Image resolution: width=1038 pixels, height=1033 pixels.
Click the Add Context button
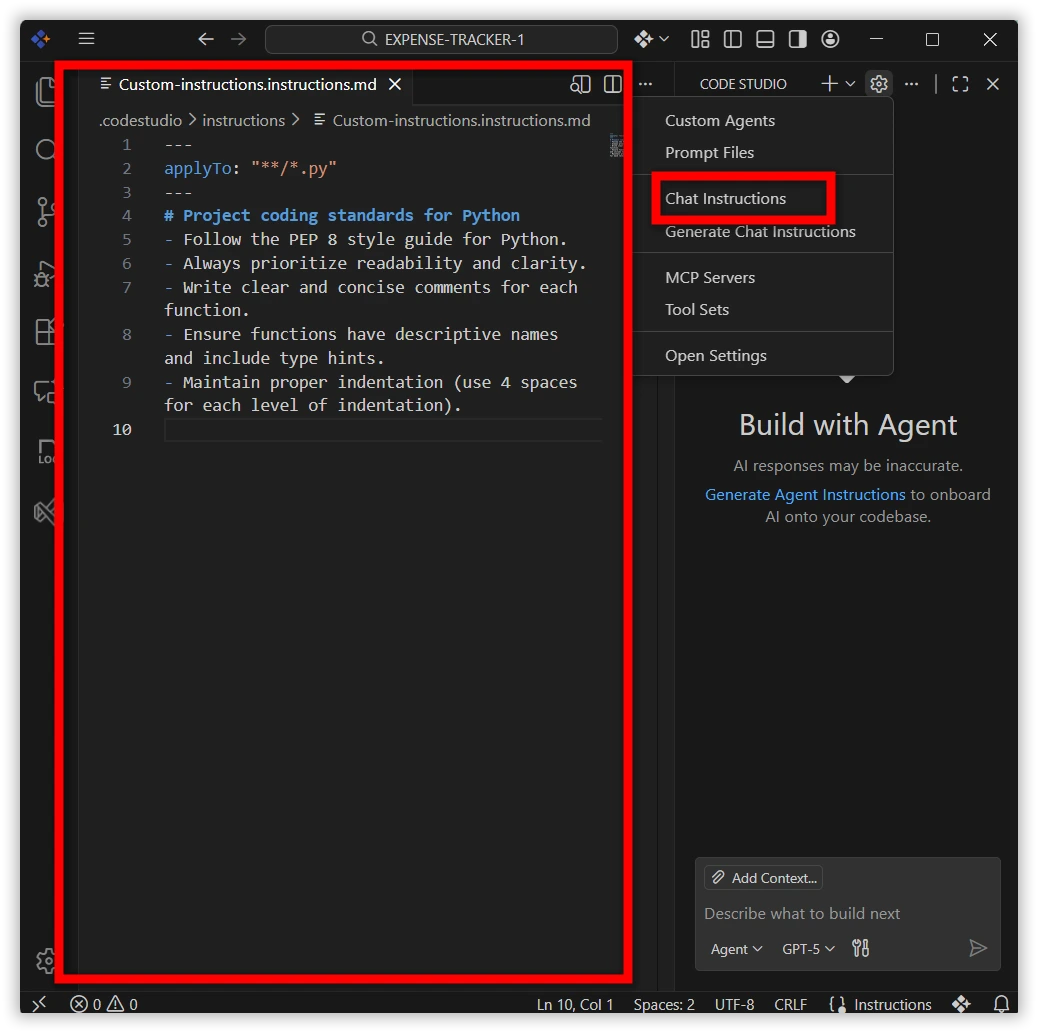coord(763,878)
